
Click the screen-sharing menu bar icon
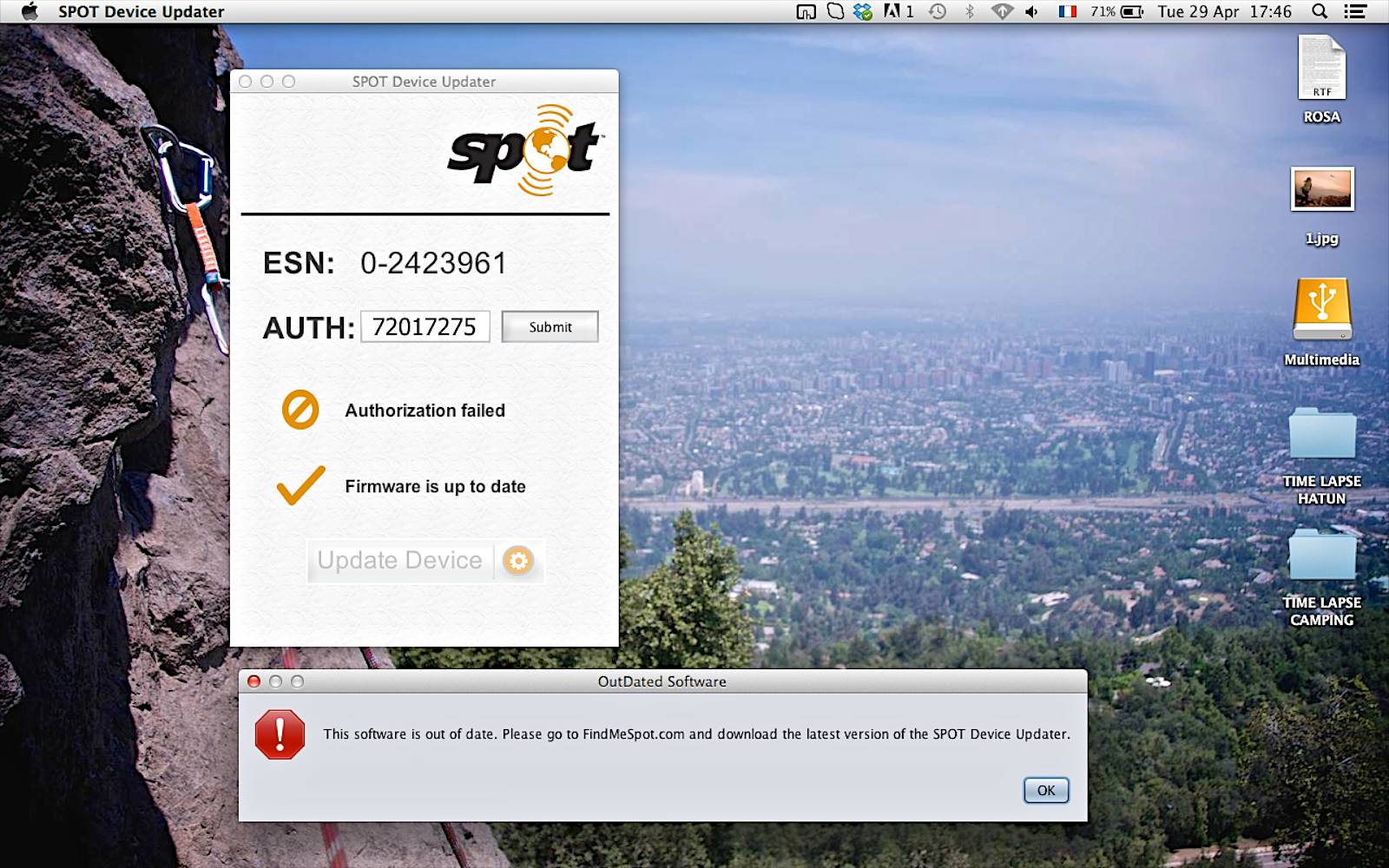[806, 11]
